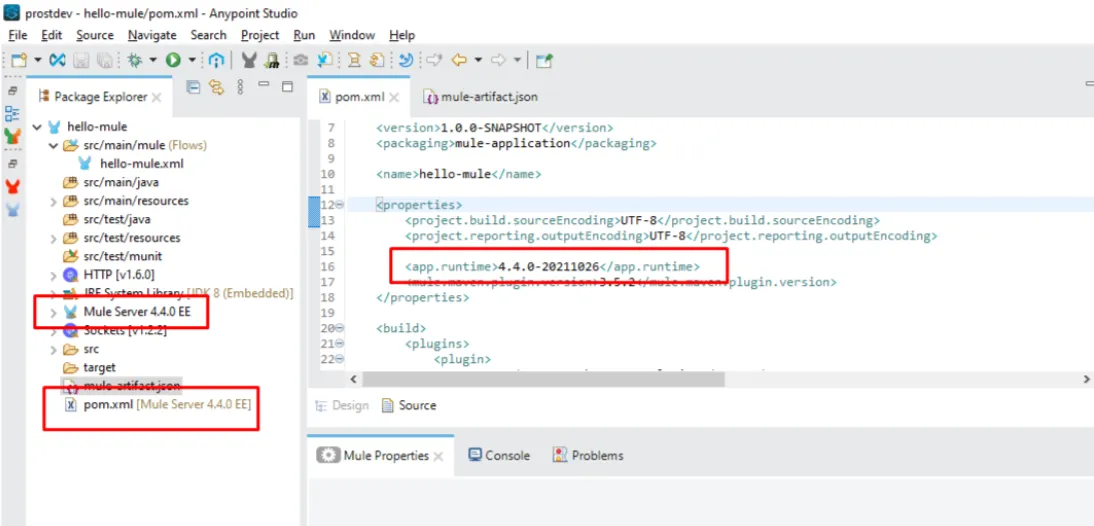
Task: Open the Problems tab
Action: 588,456
